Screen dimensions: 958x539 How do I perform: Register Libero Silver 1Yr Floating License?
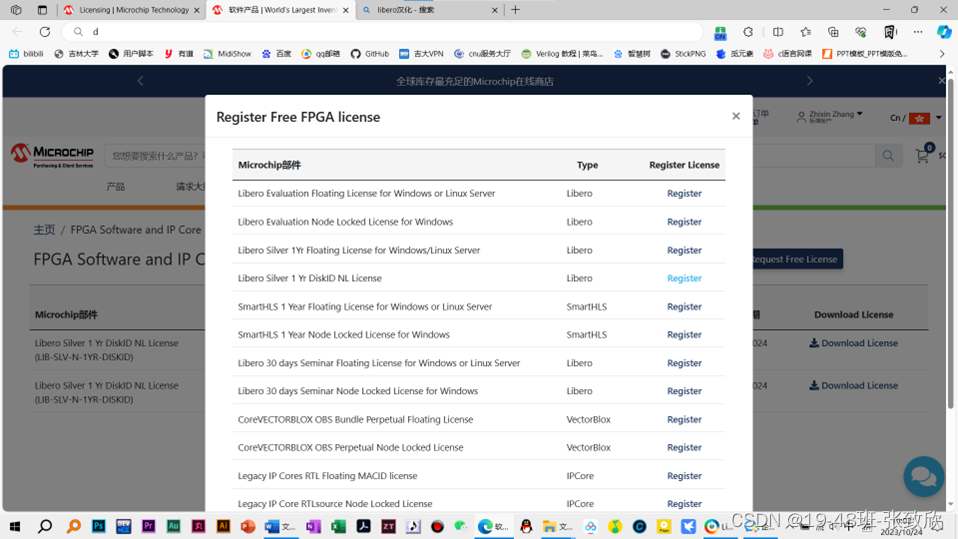coord(684,250)
